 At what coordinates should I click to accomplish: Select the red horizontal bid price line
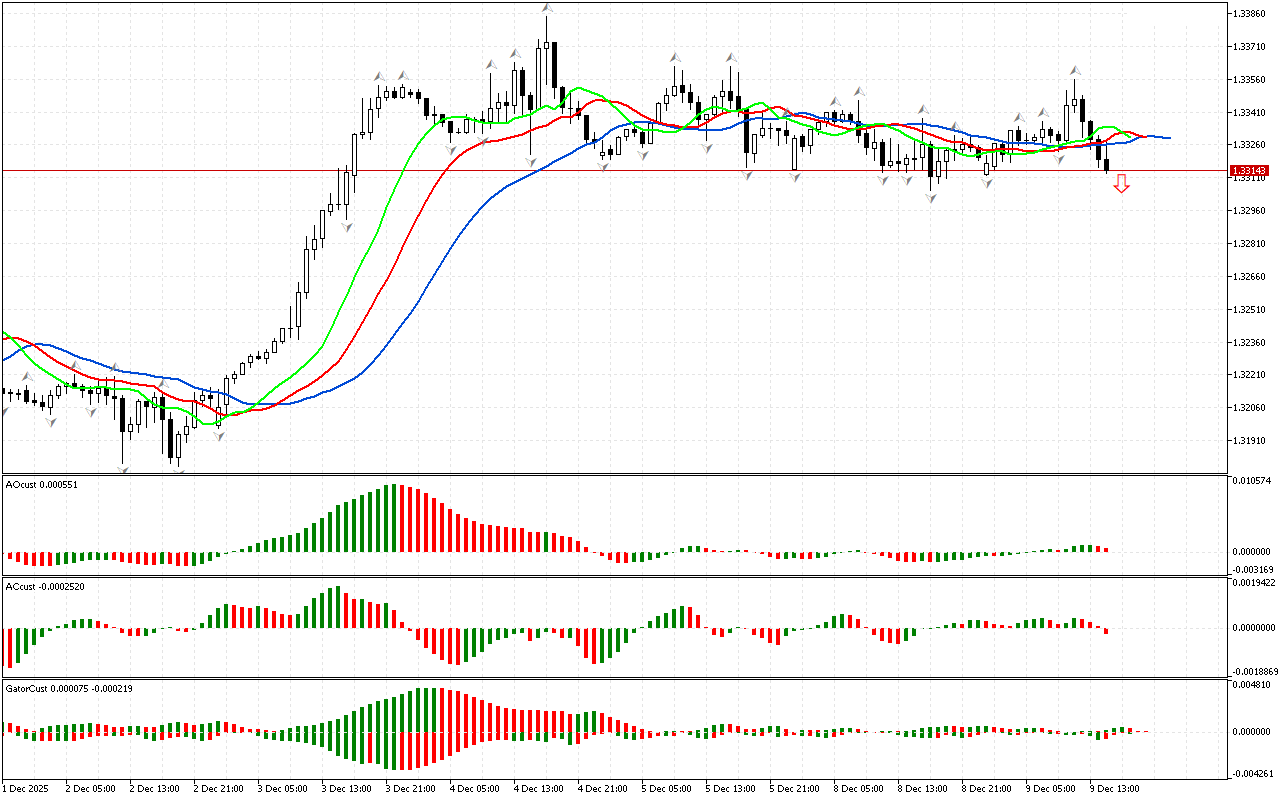pyautogui.click(x=600, y=171)
